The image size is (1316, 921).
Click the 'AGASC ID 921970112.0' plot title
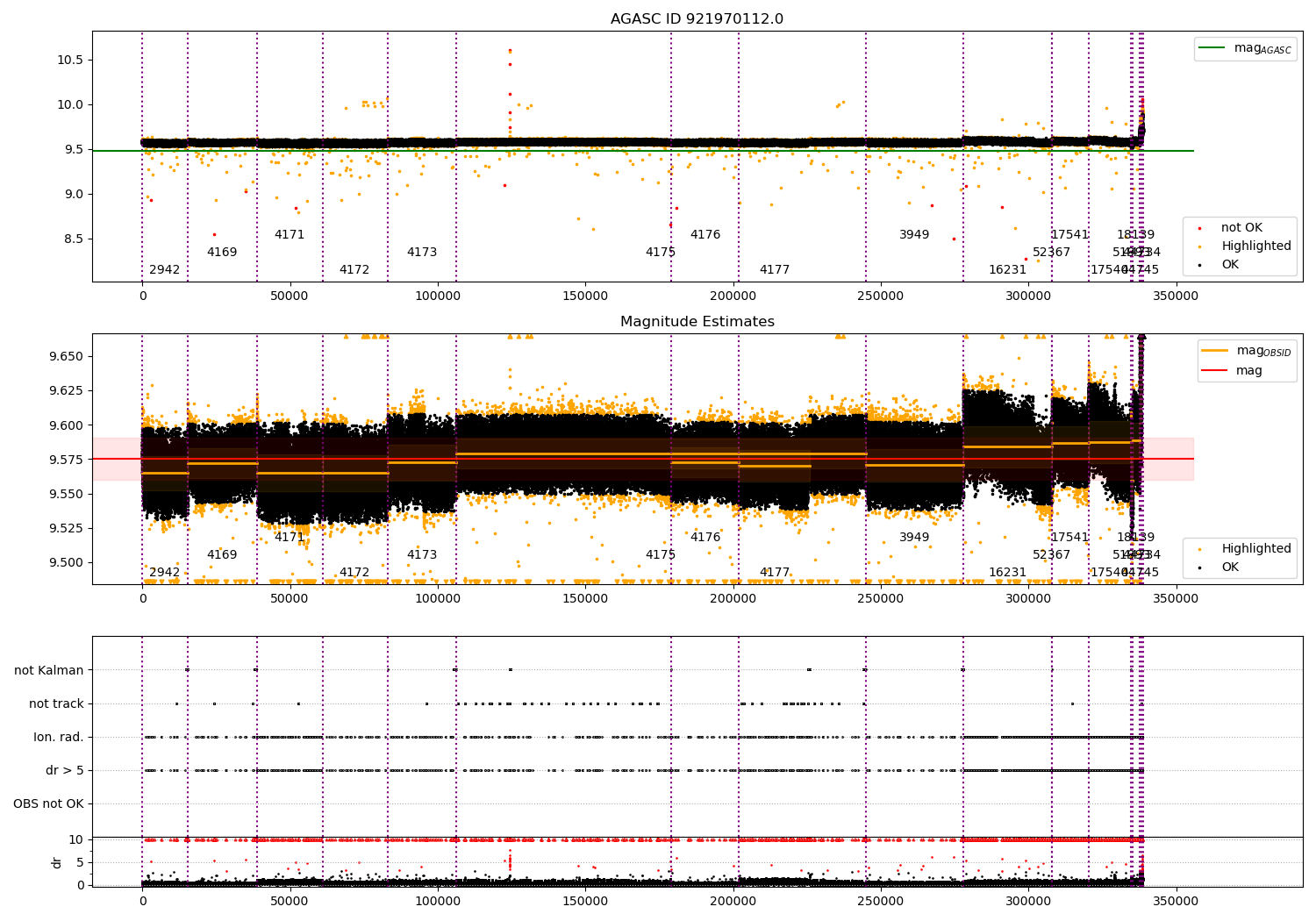point(697,19)
